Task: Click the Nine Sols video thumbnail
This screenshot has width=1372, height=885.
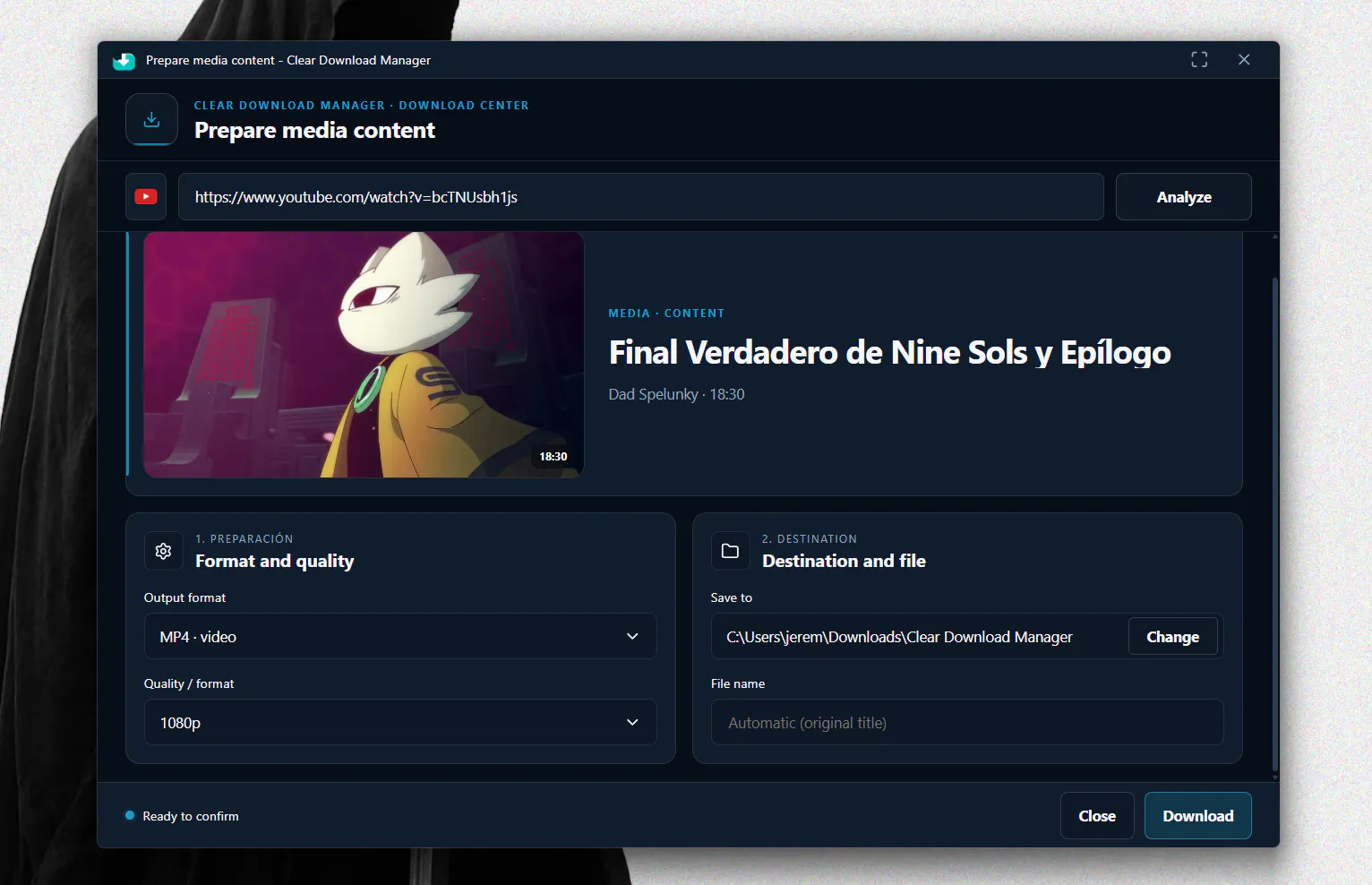Action: (364, 355)
